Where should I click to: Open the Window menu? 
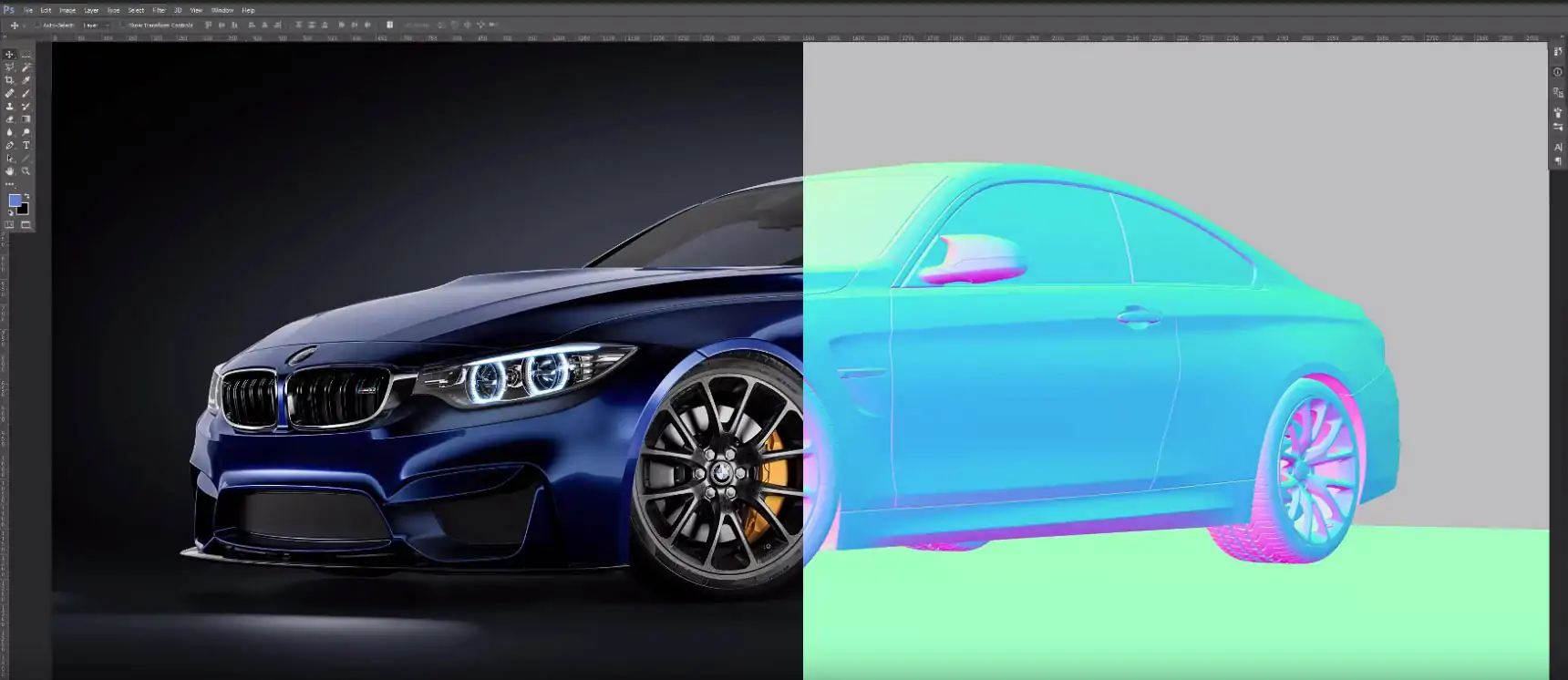pos(222,10)
